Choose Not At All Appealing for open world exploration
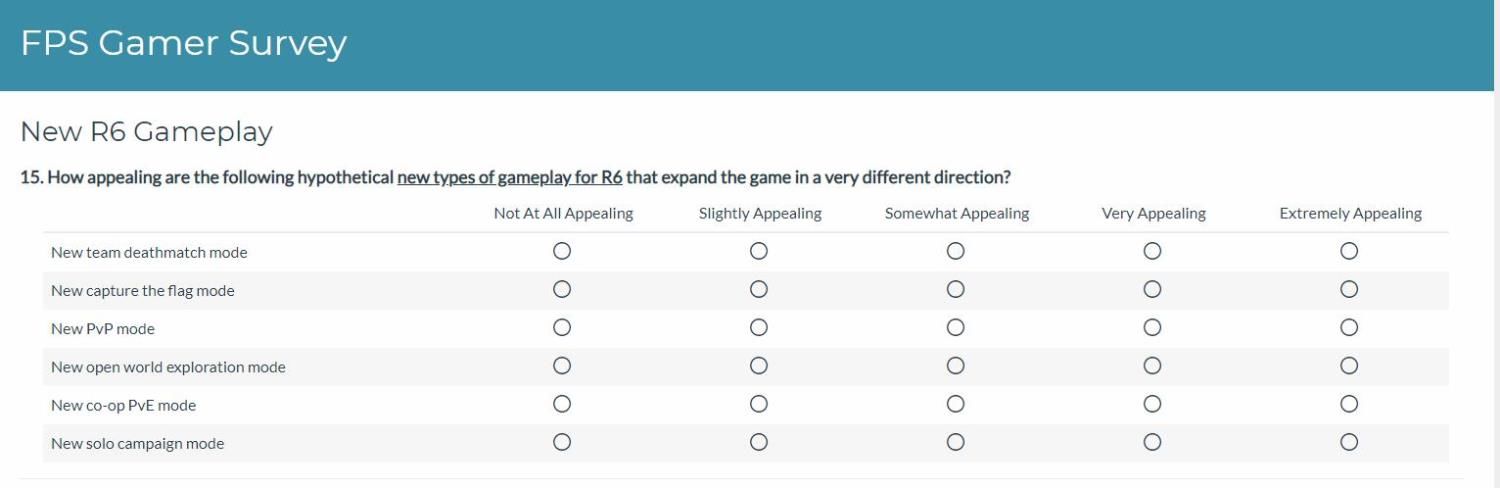Viewport: 1500px width, 488px height. click(562, 366)
